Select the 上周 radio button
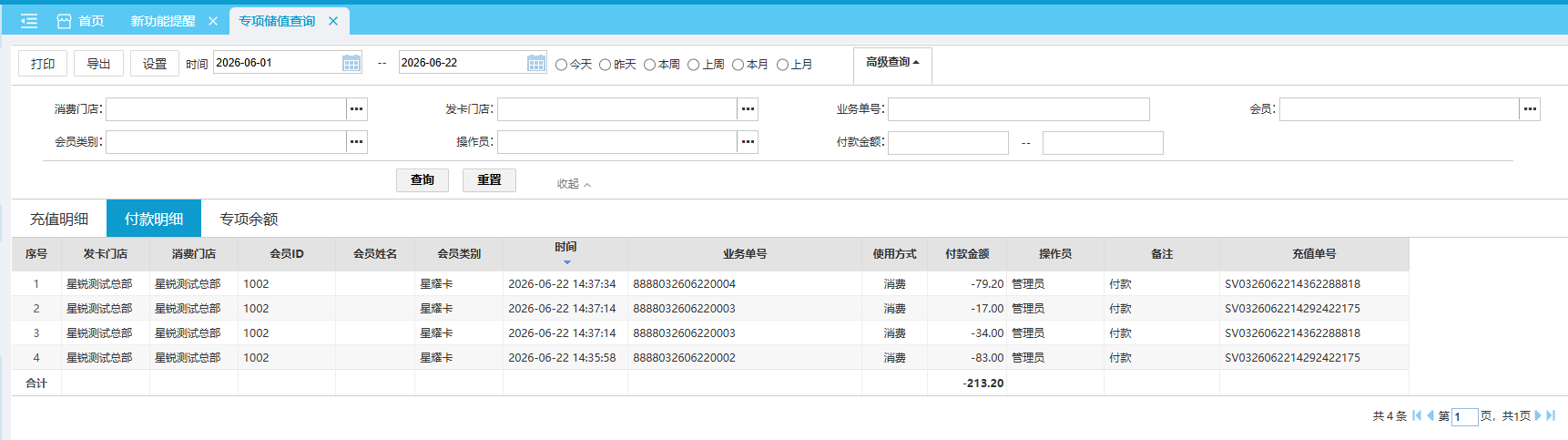Viewport: 1568px width, 440px height. 694,65
